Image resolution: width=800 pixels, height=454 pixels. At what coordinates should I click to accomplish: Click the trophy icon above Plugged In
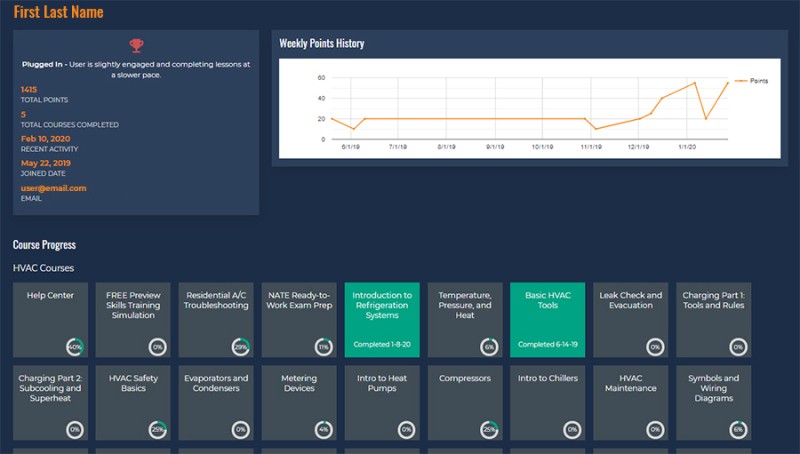pyautogui.click(x=136, y=45)
